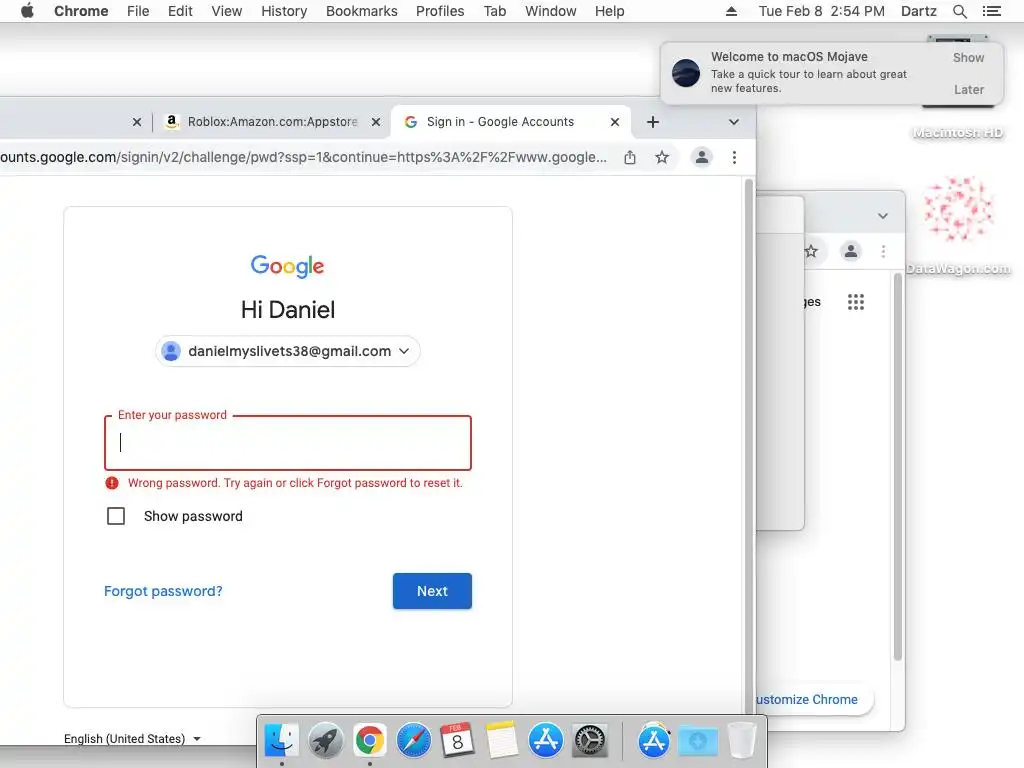The width and height of the screenshot is (1024, 768).
Task: Open the Window menu
Action: [x=551, y=11]
